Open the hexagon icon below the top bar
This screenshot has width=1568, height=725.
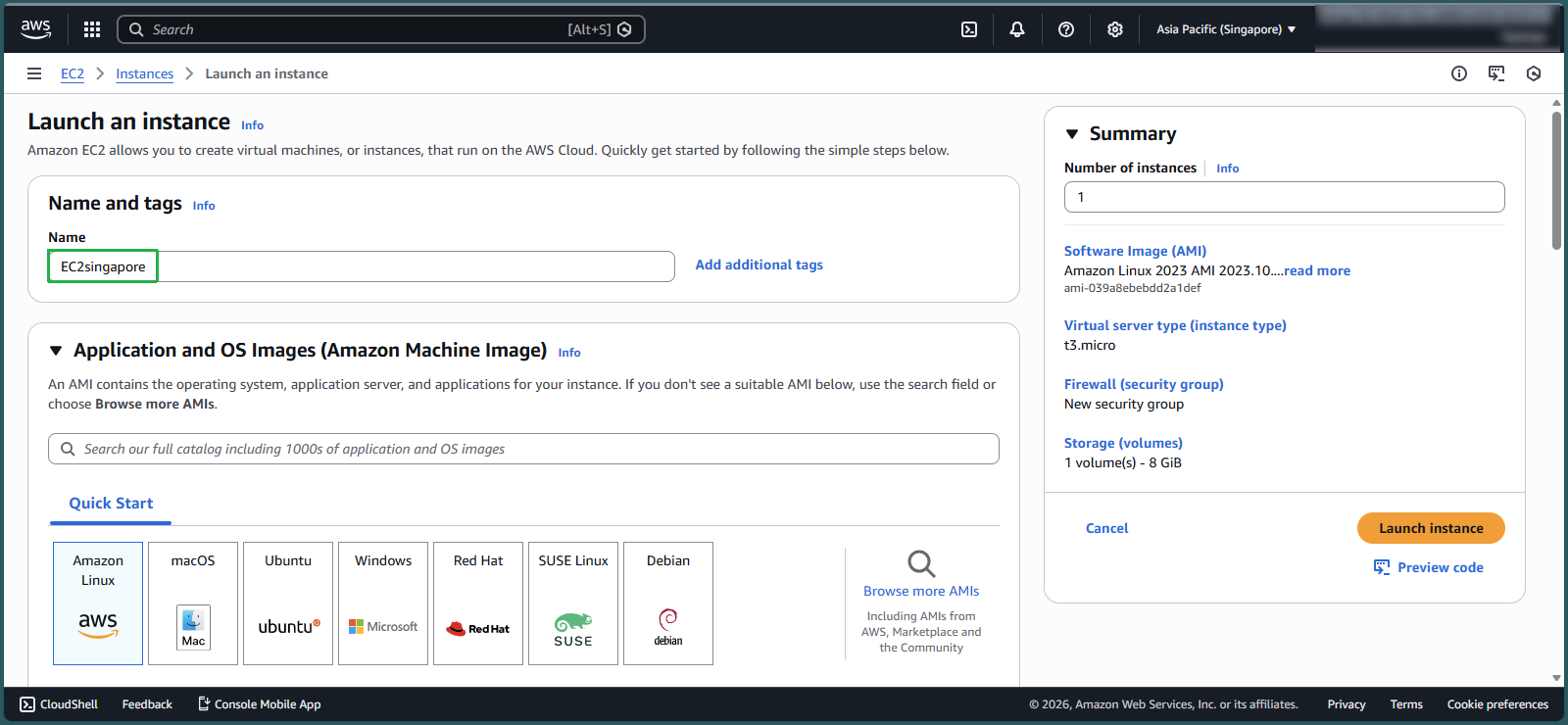click(1534, 73)
